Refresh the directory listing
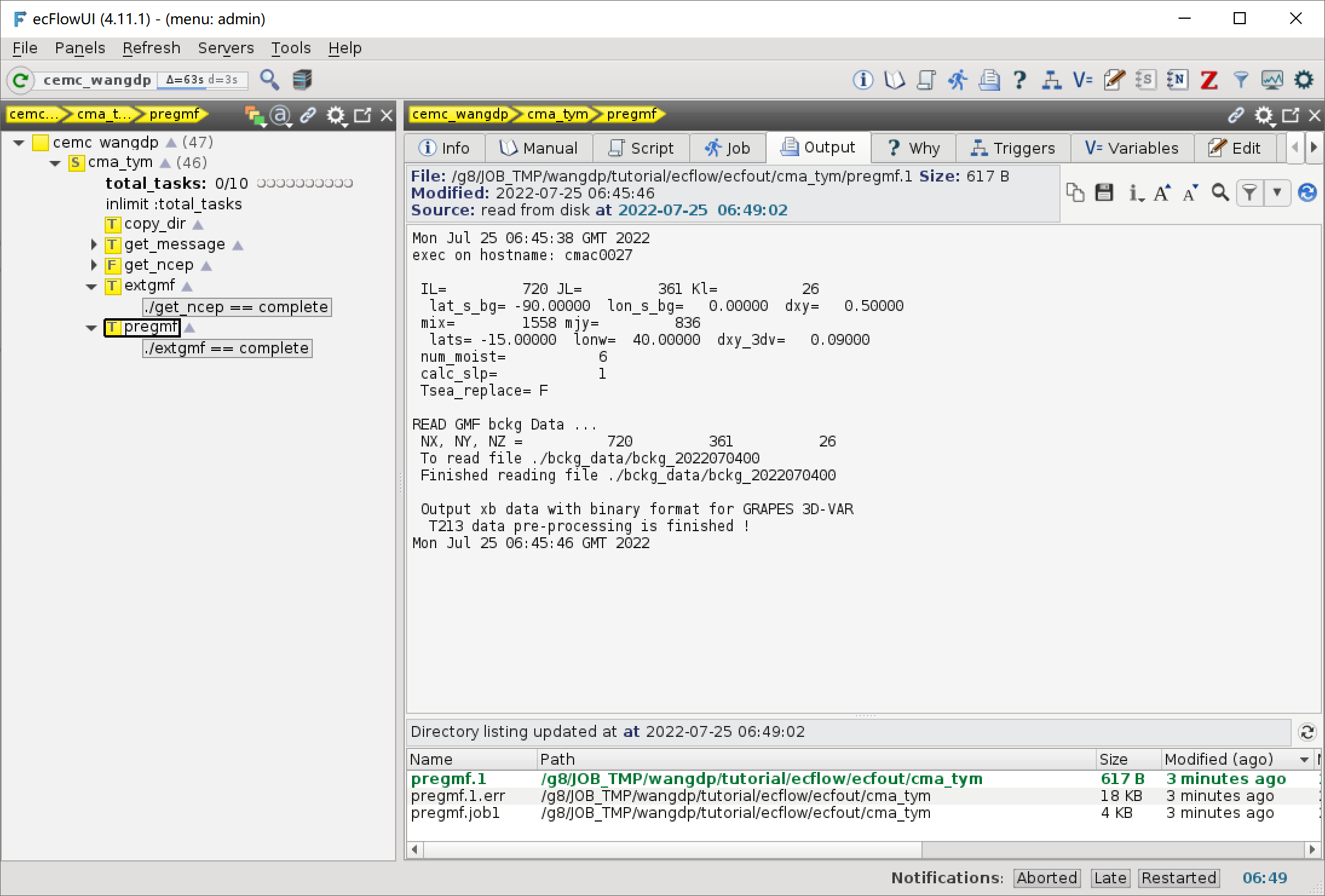Viewport: 1325px width, 896px height. (1307, 732)
